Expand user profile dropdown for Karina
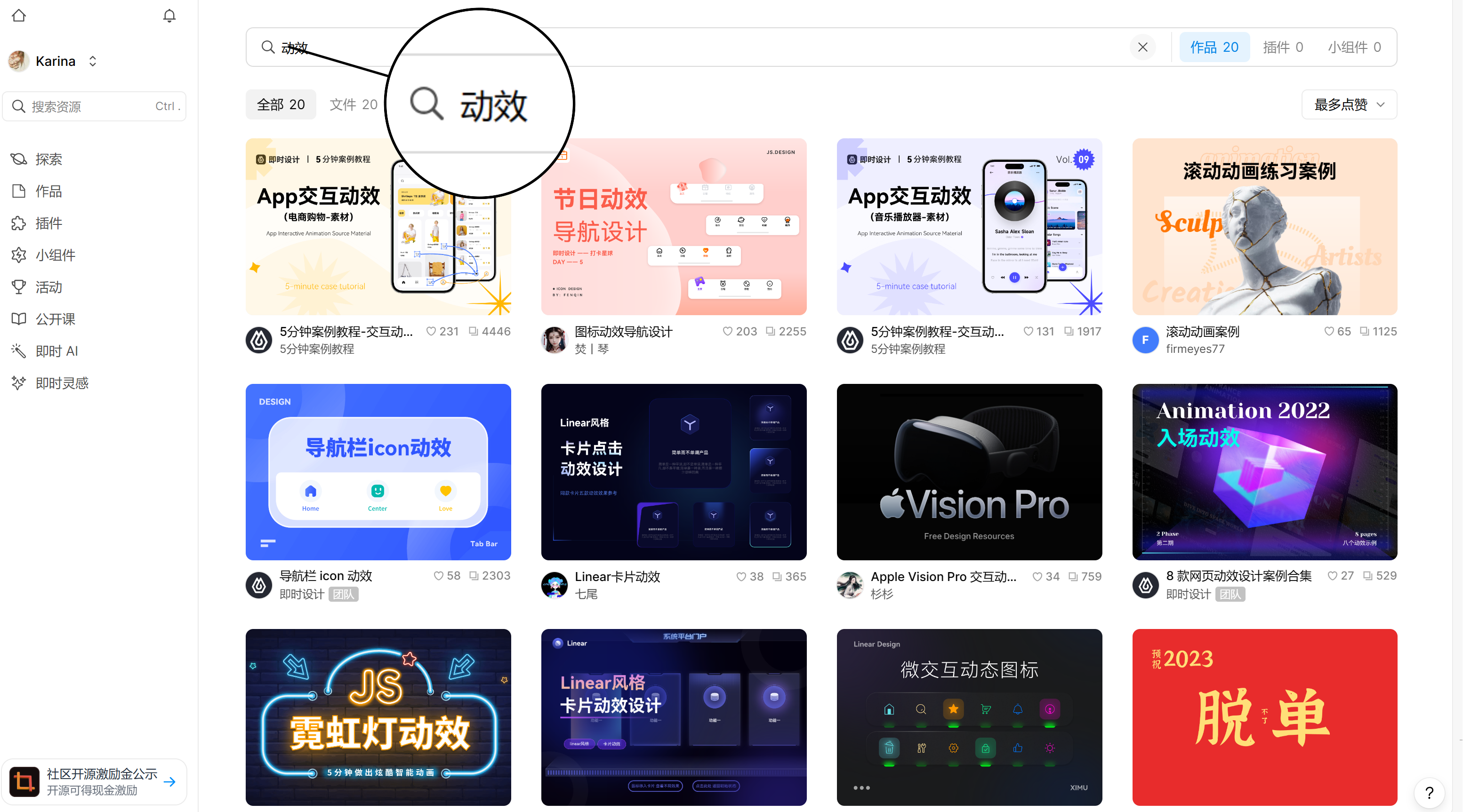1463x812 pixels. coord(92,61)
